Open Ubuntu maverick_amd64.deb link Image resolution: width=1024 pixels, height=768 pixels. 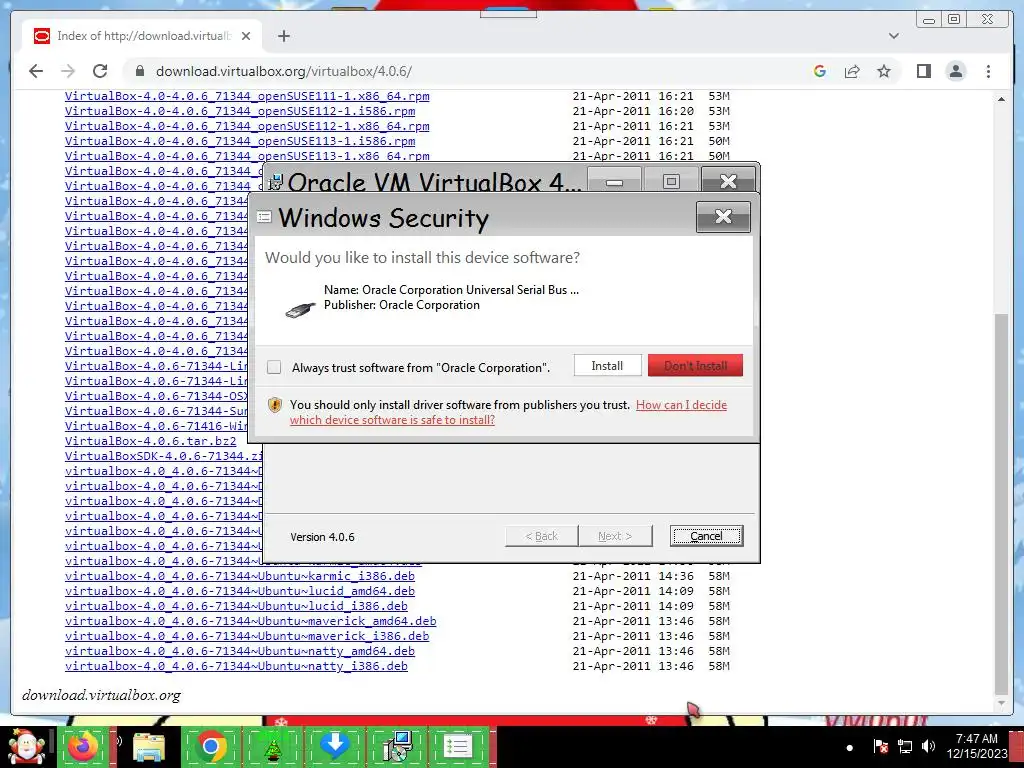250,621
